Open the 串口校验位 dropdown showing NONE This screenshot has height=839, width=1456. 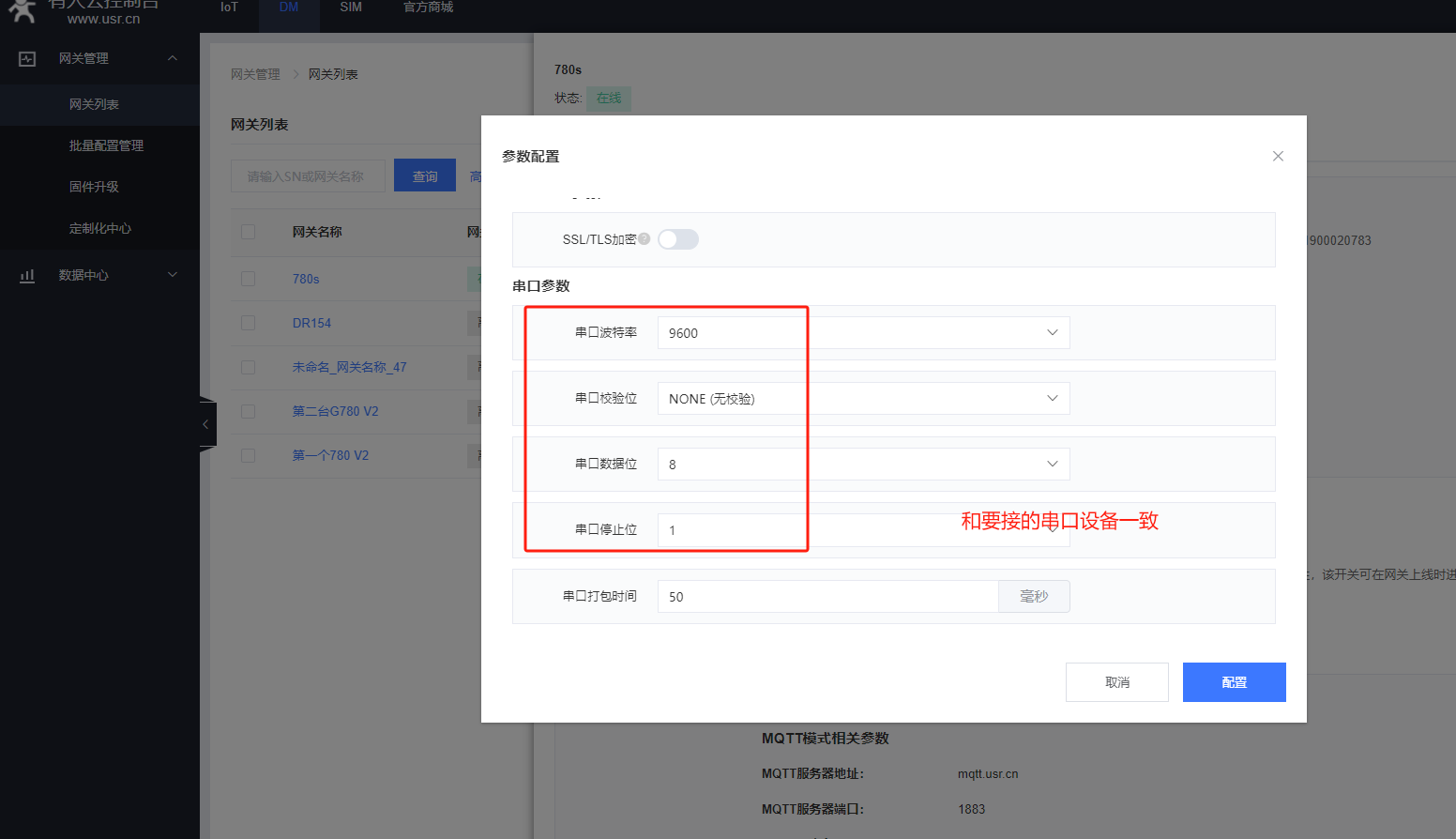[x=863, y=399]
